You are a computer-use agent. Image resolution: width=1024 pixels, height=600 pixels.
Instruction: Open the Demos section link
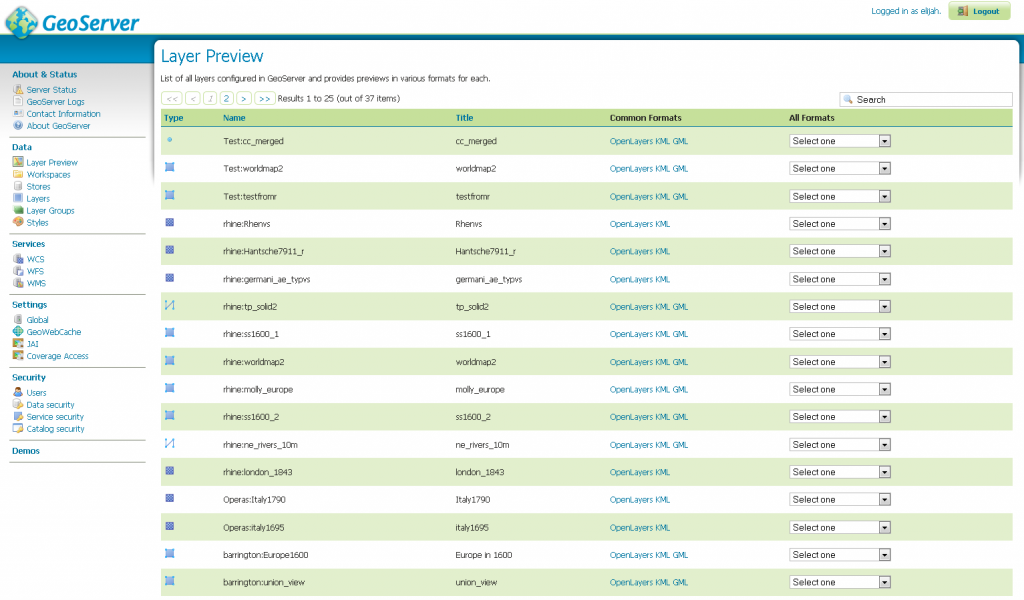pyautogui.click(x=26, y=451)
